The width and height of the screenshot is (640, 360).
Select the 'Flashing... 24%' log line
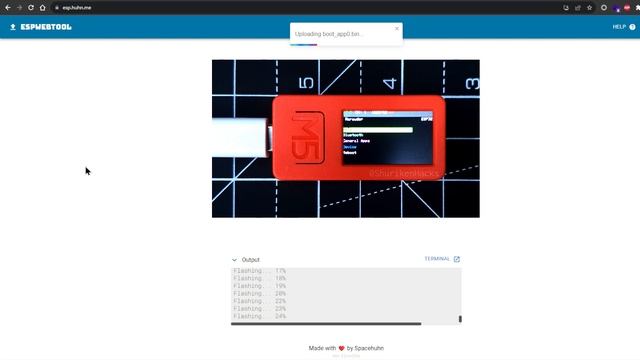pyautogui.click(x=260, y=316)
